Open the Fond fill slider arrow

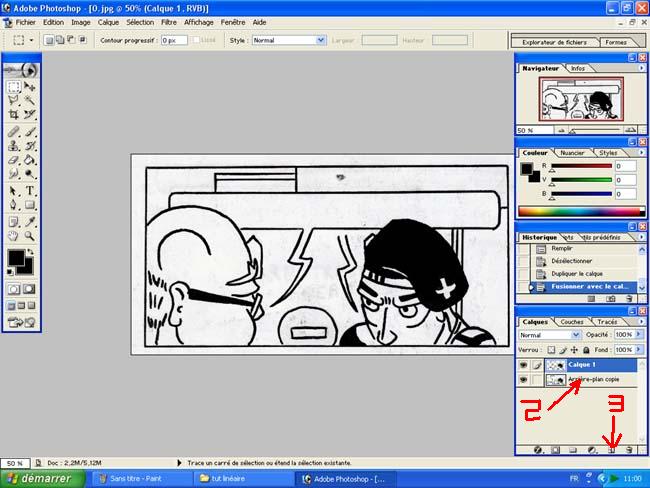[639, 350]
